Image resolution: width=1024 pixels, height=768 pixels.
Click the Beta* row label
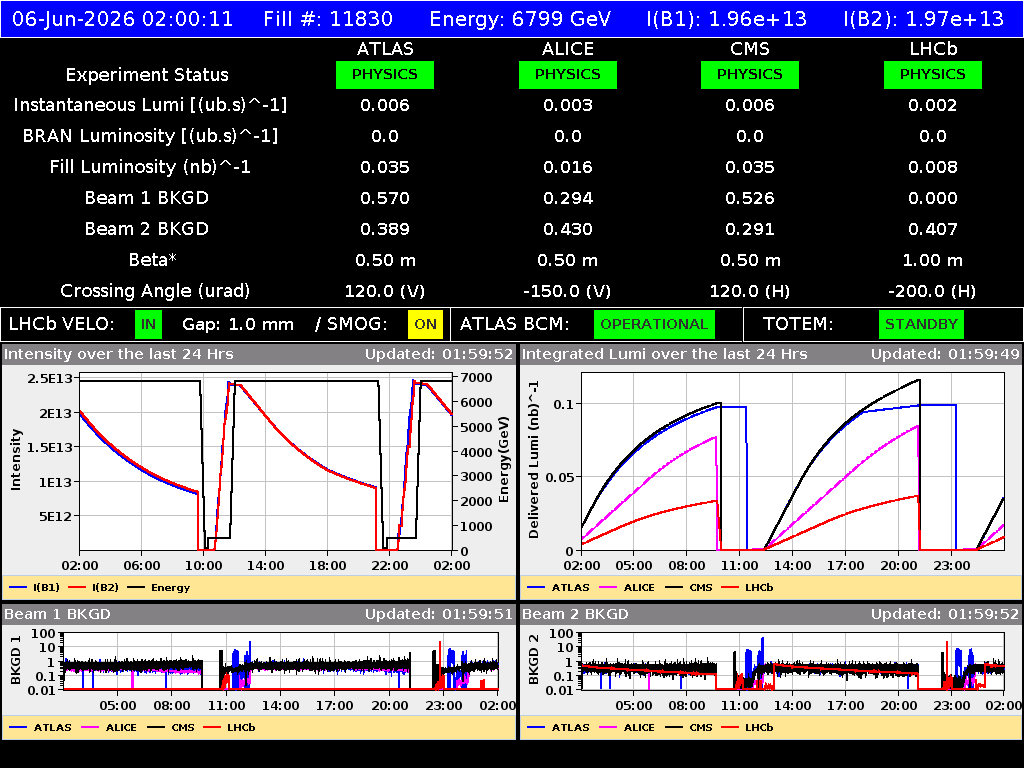coord(153,260)
